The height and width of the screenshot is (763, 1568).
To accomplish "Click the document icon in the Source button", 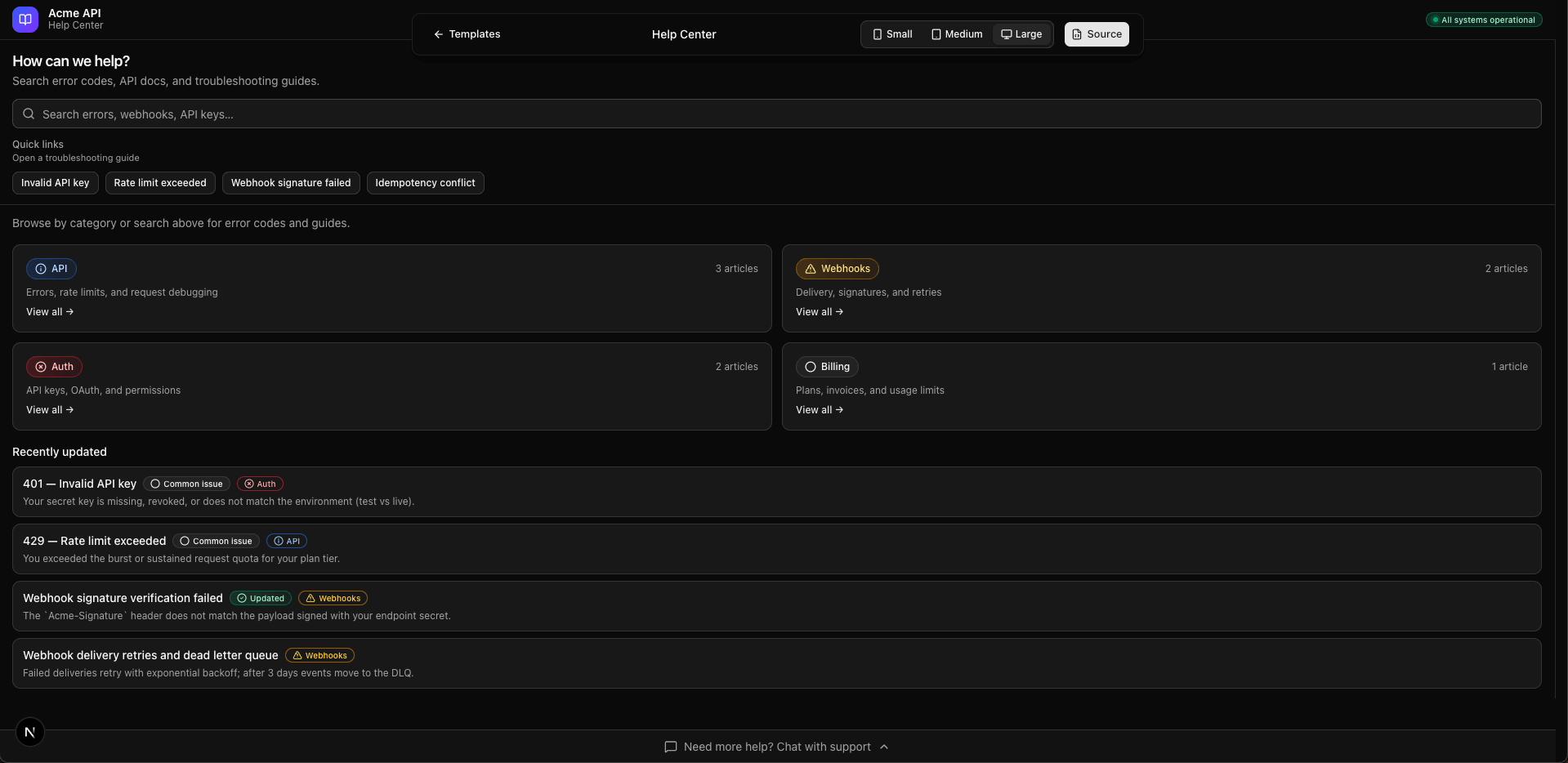I will pos(1077,34).
